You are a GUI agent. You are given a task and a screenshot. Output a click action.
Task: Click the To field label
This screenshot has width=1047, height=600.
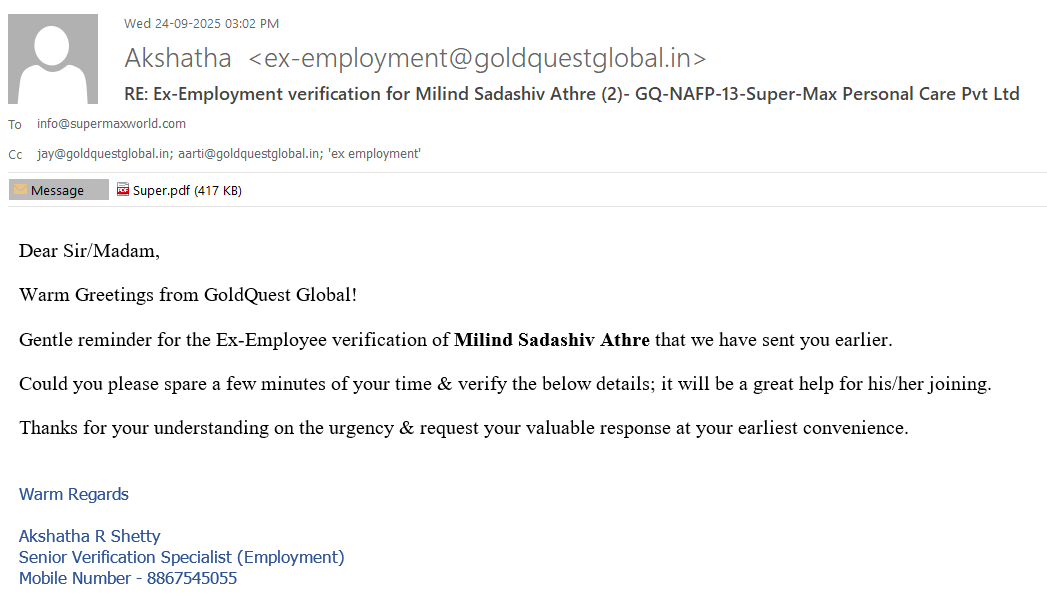point(15,125)
